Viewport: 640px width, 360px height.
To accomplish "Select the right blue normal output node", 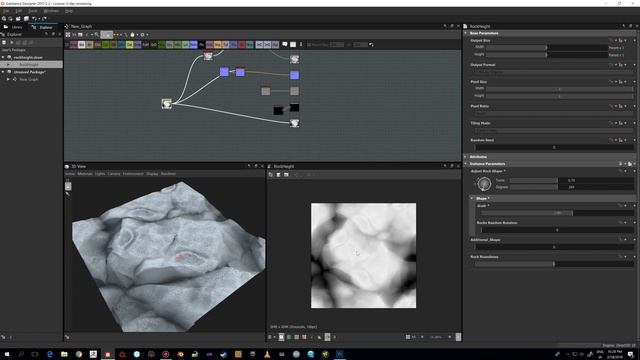I will 294,75.
